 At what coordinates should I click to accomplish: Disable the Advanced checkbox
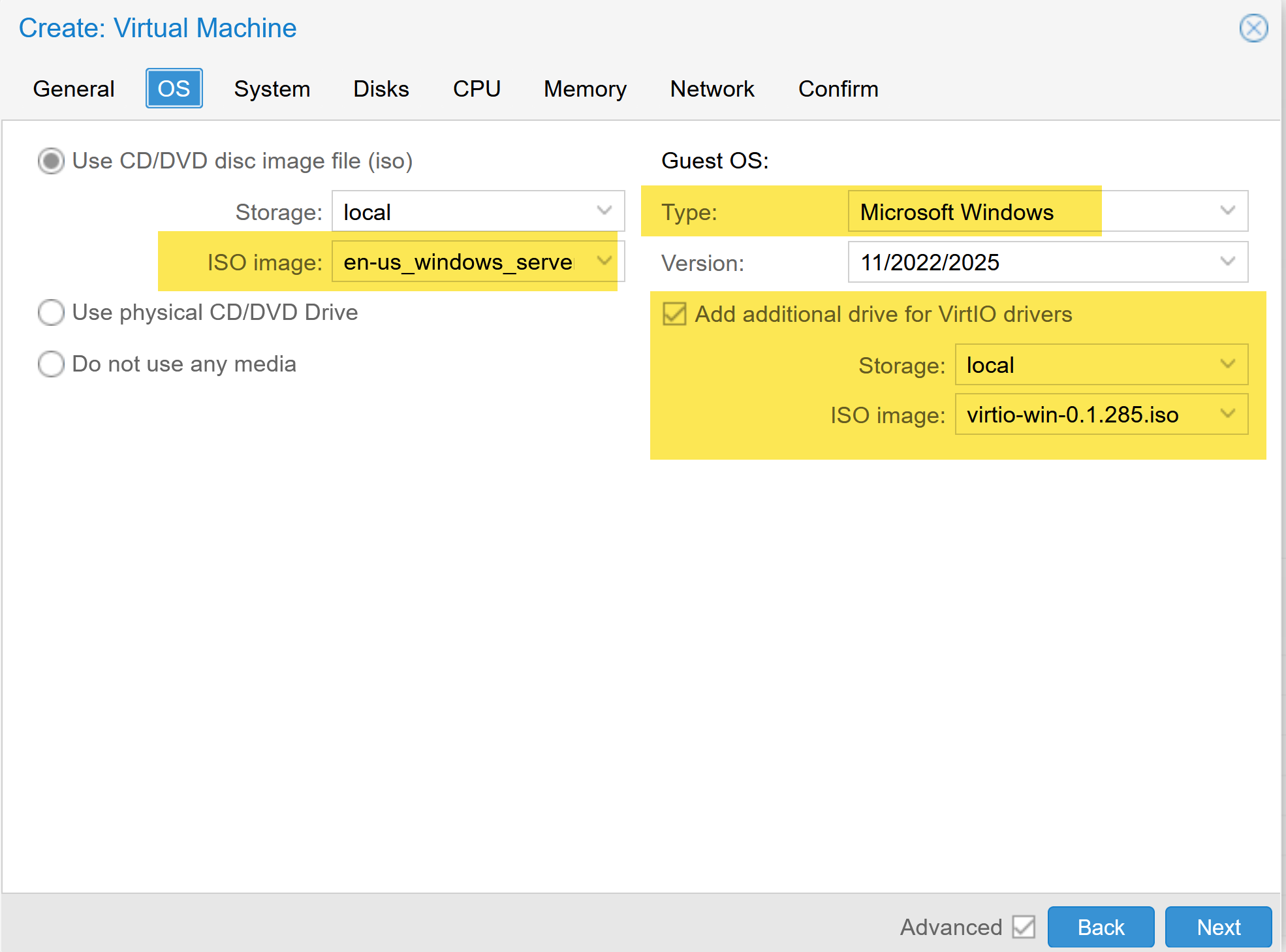point(1024,927)
